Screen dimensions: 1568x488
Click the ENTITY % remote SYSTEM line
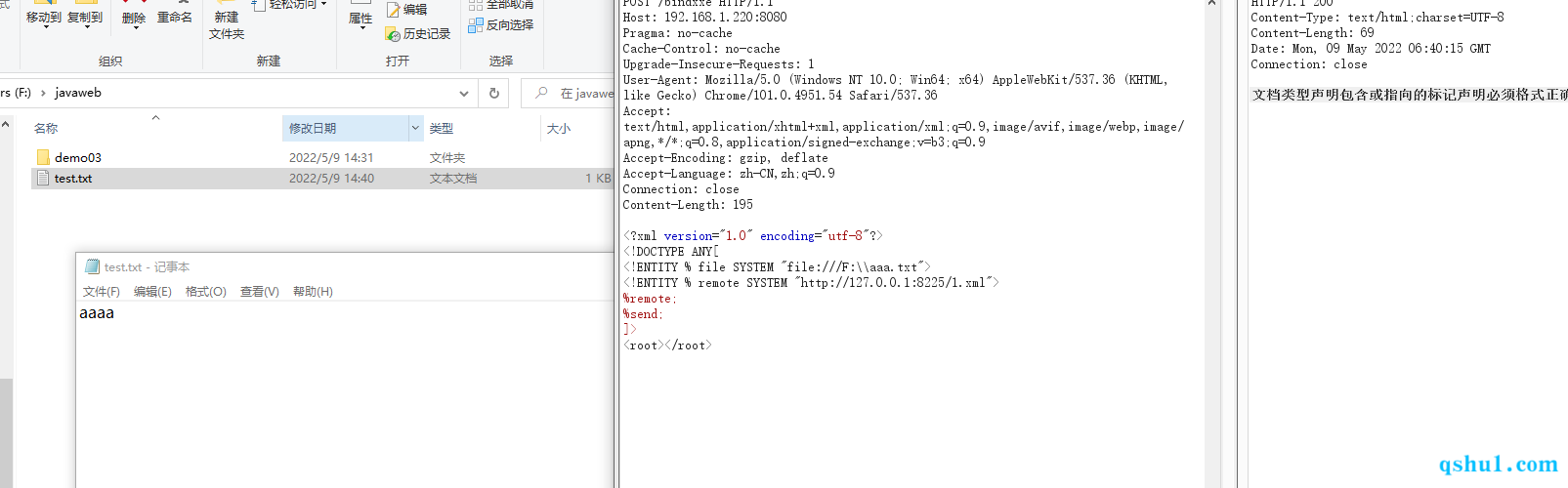click(811, 283)
